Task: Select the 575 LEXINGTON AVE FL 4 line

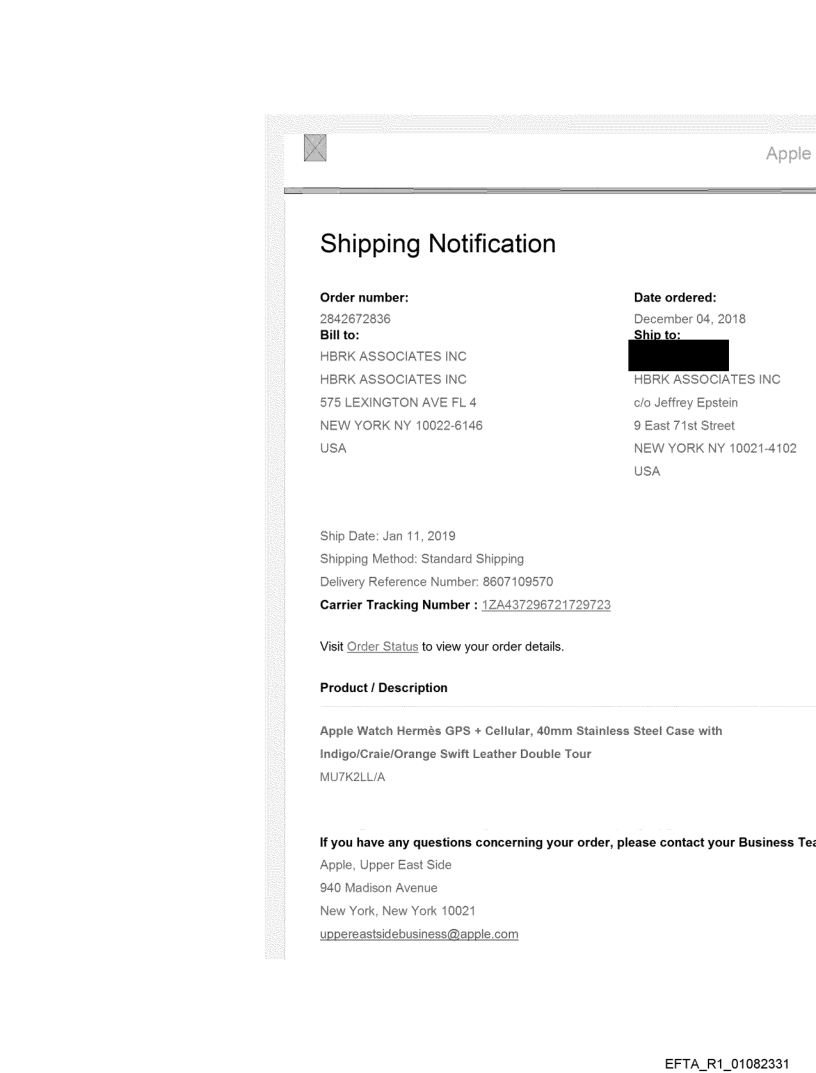Action: [x=398, y=402]
